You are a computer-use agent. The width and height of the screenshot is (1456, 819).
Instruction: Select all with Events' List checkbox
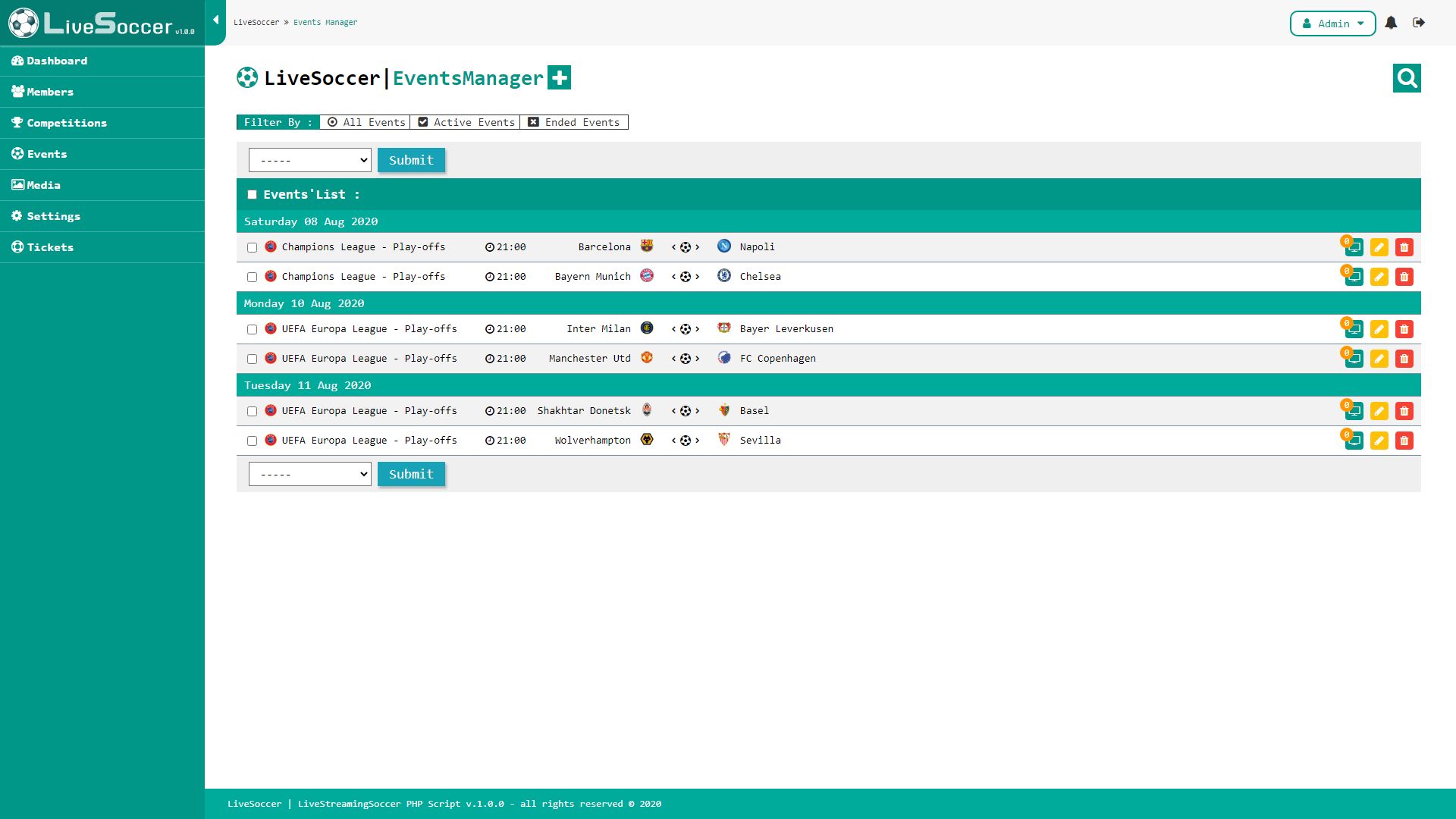[252, 195]
